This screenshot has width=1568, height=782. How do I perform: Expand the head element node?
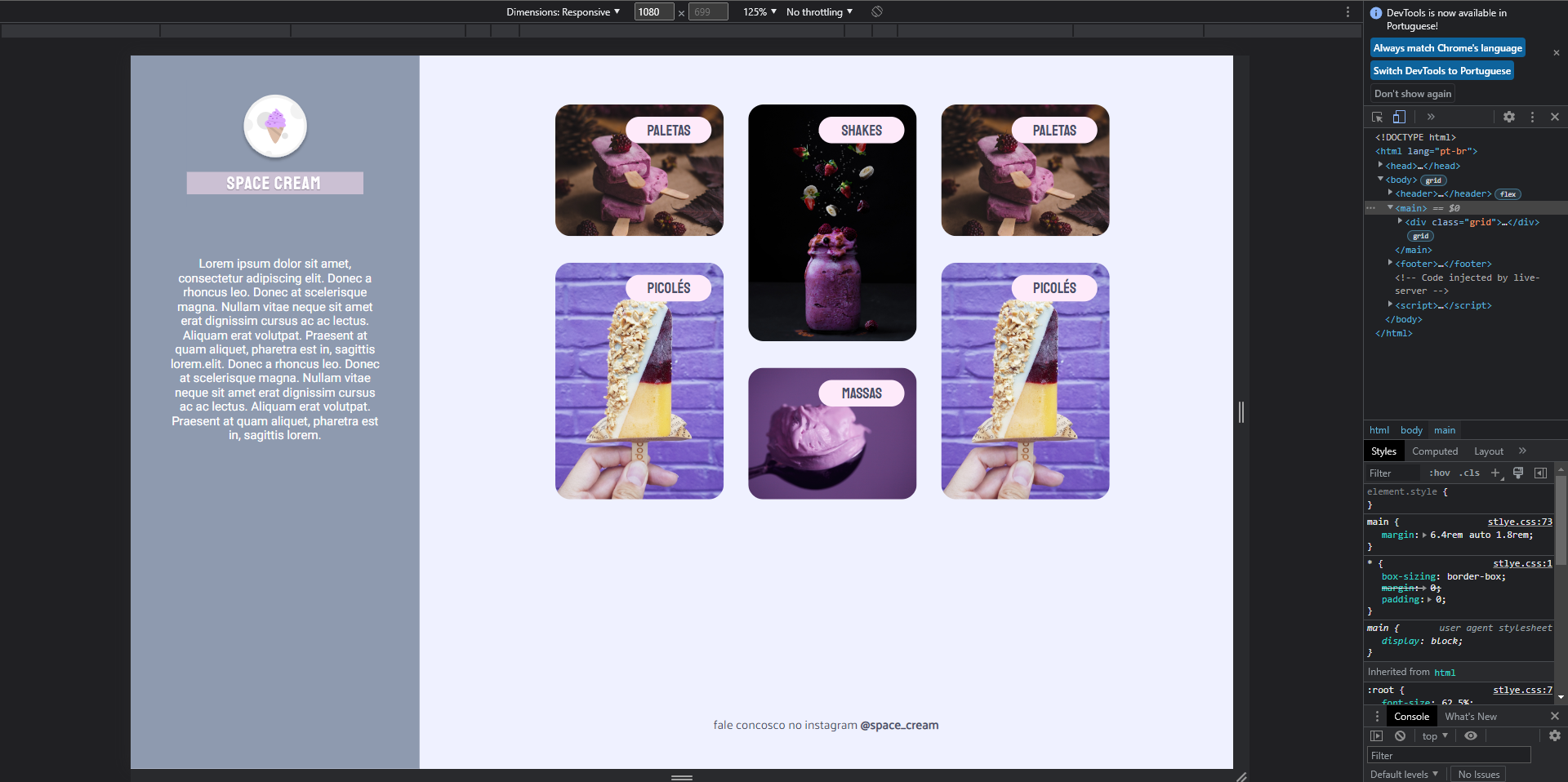1380,165
